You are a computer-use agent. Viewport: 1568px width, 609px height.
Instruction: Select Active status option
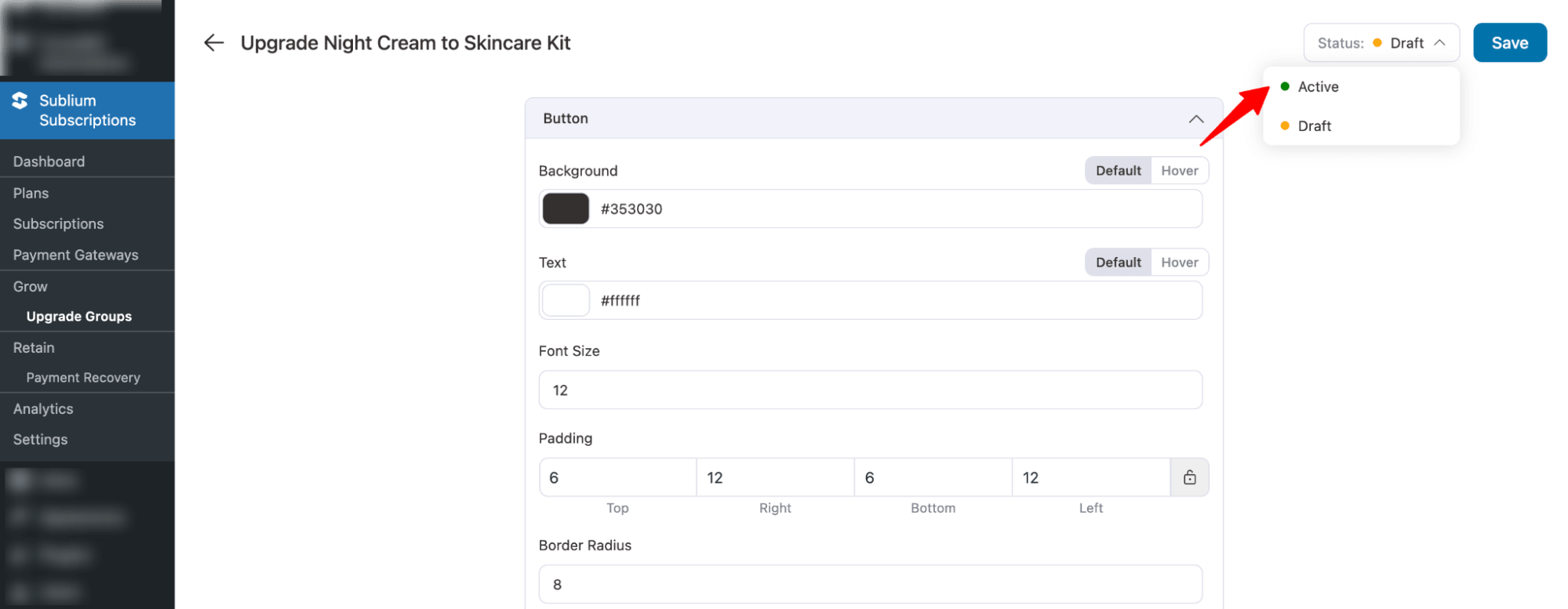coord(1318,87)
